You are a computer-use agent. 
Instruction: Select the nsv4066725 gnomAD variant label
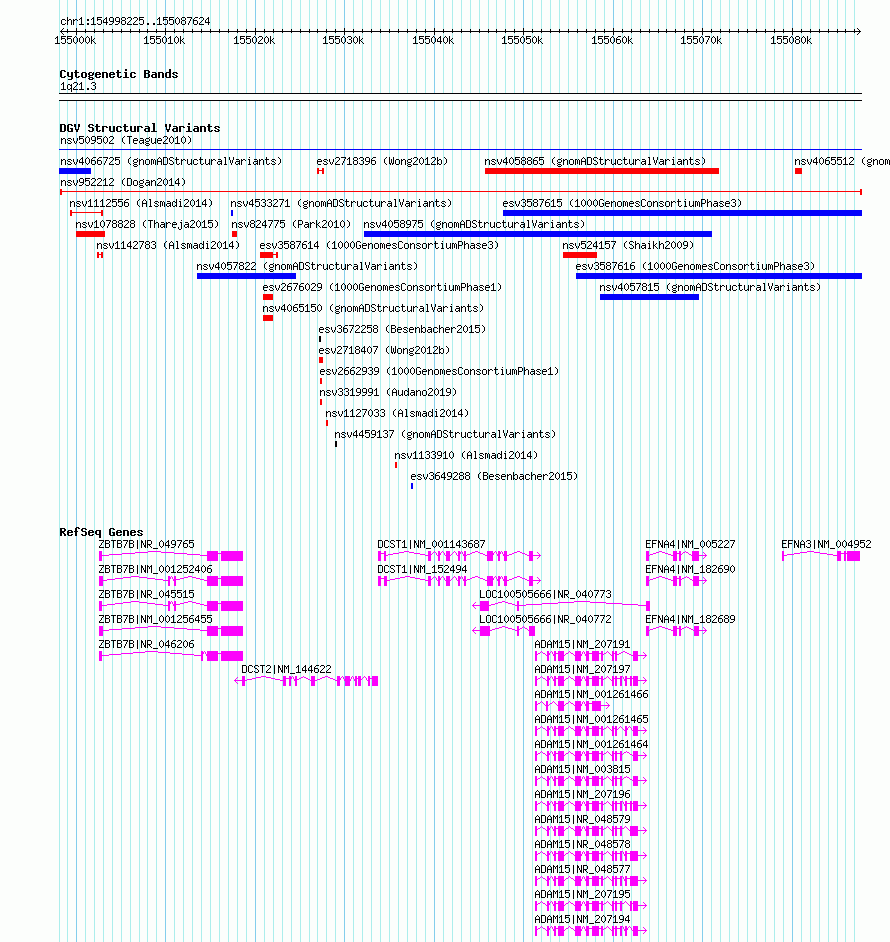(171, 162)
